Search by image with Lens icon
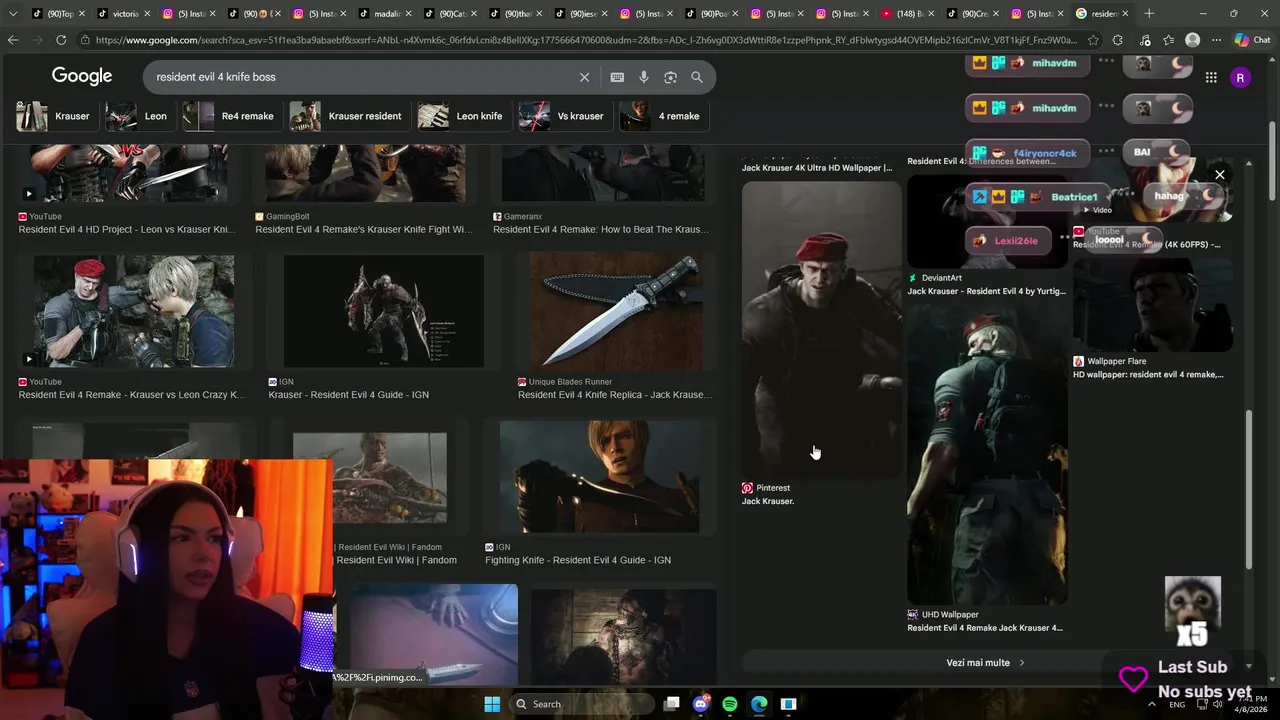 pos(670,77)
